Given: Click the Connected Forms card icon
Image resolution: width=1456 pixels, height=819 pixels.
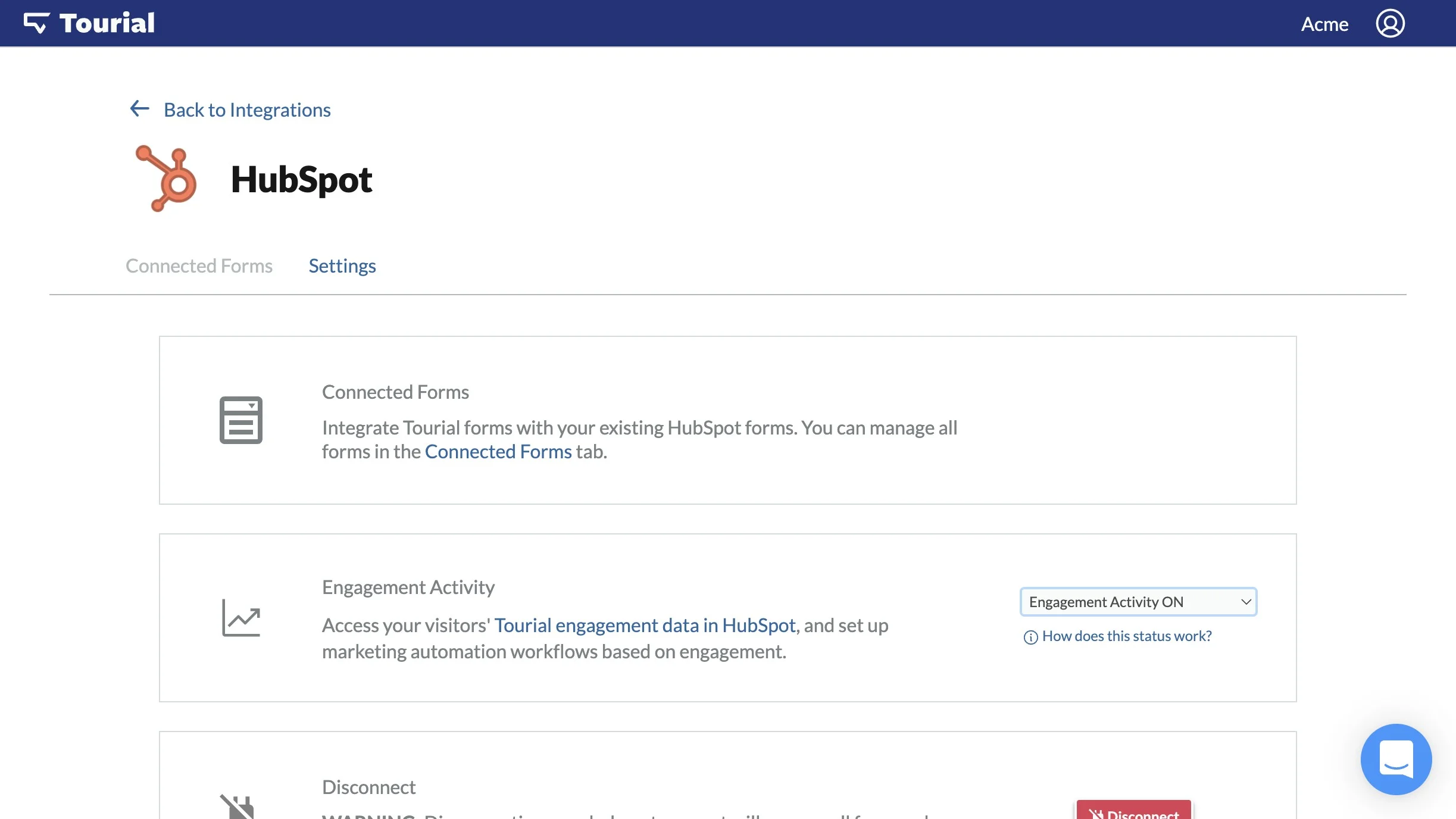Looking at the screenshot, I should [241, 420].
